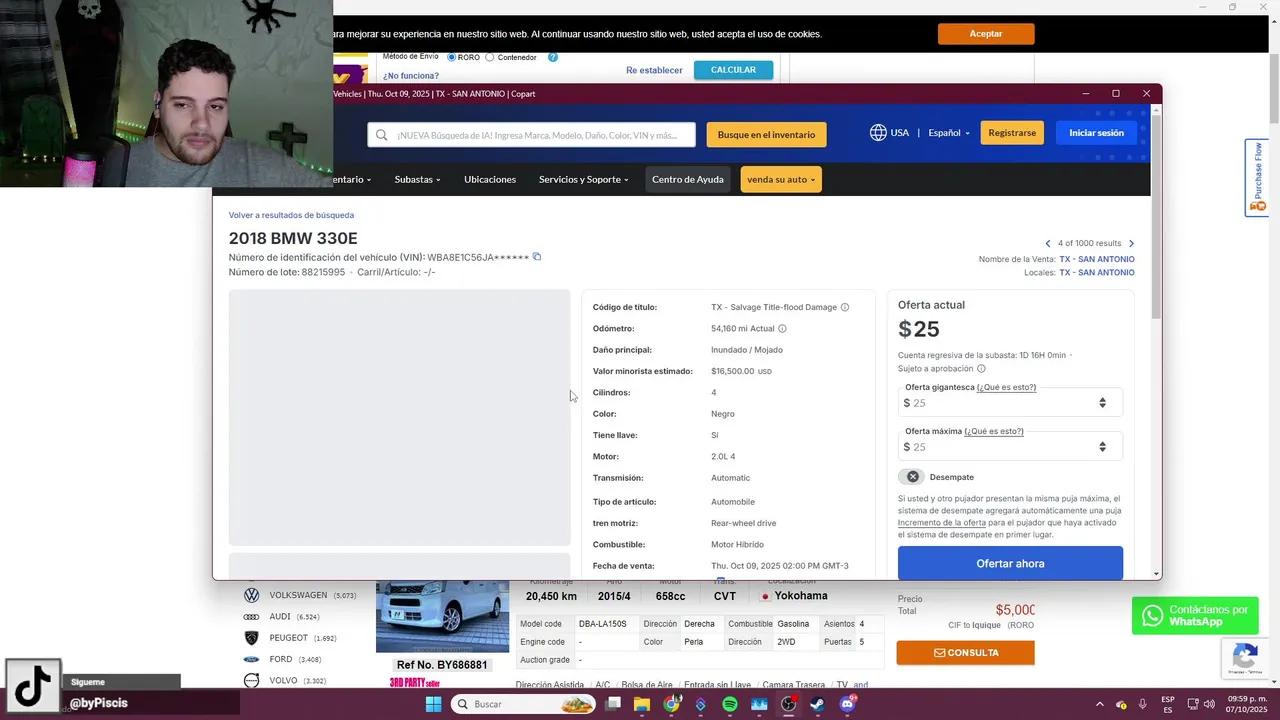Screen dimensions: 1280x720
Task: Open Task View on the taskbar
Action: (x=613, y=704)
